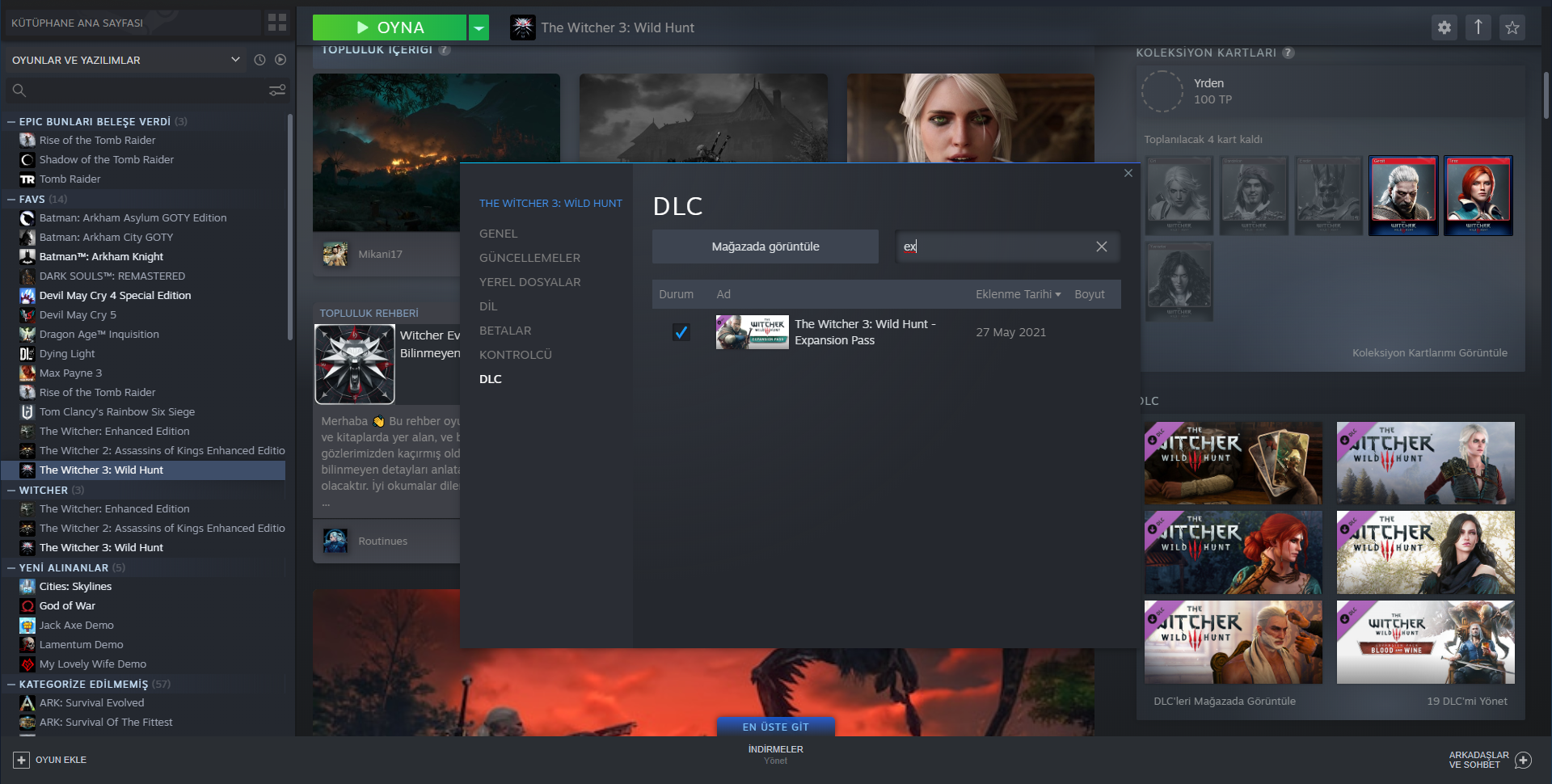Select Devil May Cry 4 Special Edition
This screenshot has height=784, width=1552.
115,295
